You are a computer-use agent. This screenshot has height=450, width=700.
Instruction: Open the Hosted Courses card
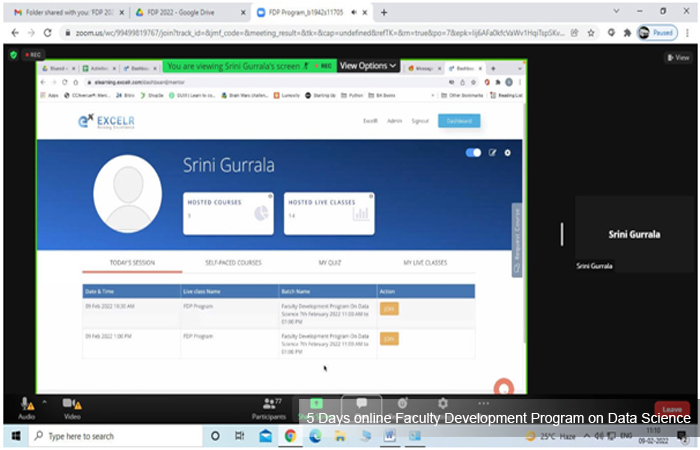[228, 213]
